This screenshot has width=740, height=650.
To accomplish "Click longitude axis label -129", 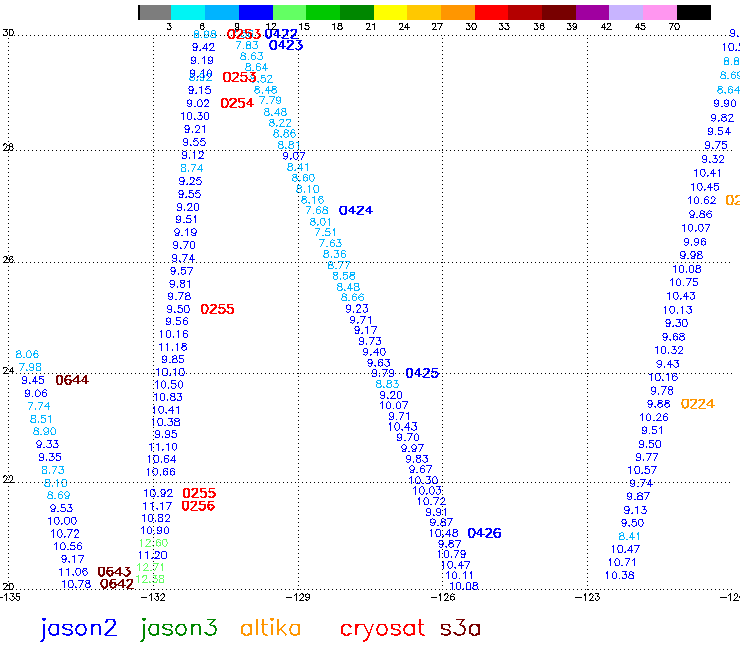I will [298, 598].
